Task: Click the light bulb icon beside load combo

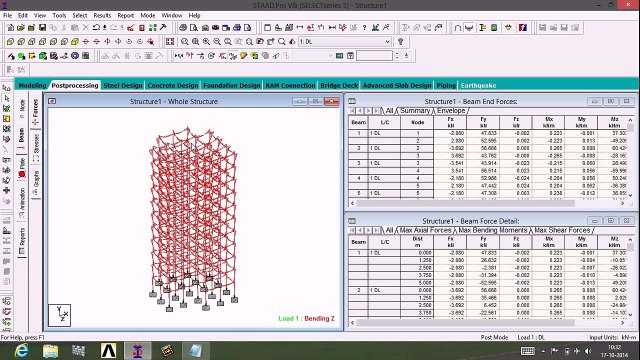Action: pos(400,42)
